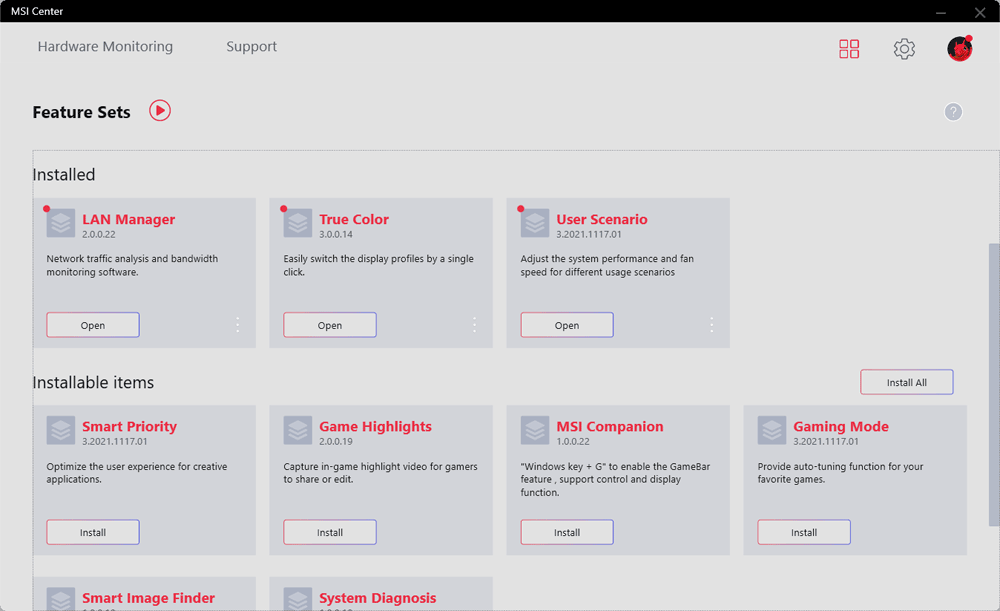The width and height of the screenshot is (1000, 611).
Task: Open the feature sets grid view icon
Action: [849, 48]
